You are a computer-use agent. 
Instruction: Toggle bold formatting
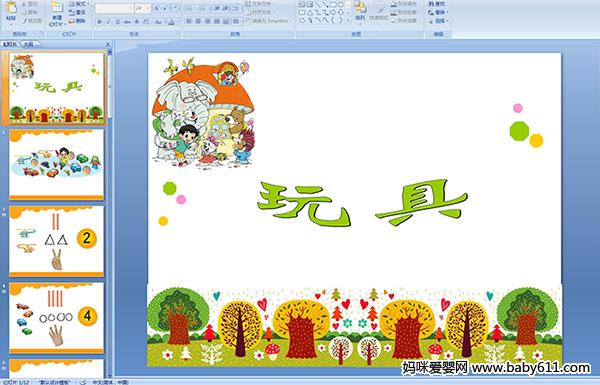[99, 22]
